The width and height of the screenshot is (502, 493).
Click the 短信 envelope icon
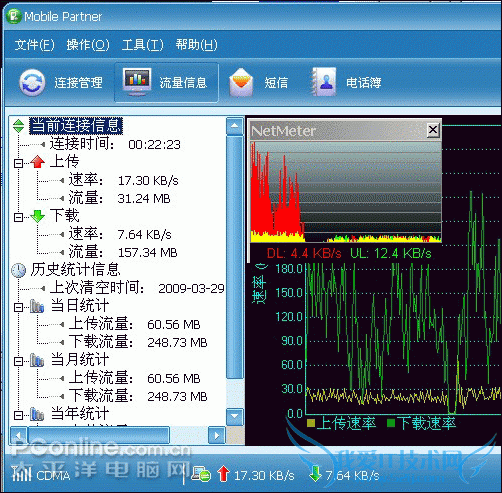pos(241,82)
